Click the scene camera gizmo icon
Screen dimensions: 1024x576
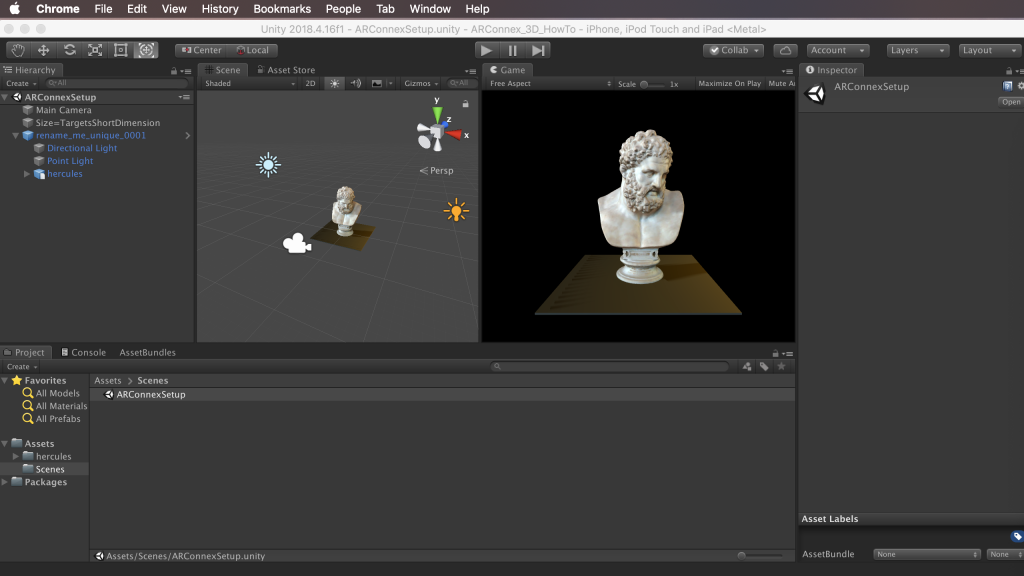(297, 244)
